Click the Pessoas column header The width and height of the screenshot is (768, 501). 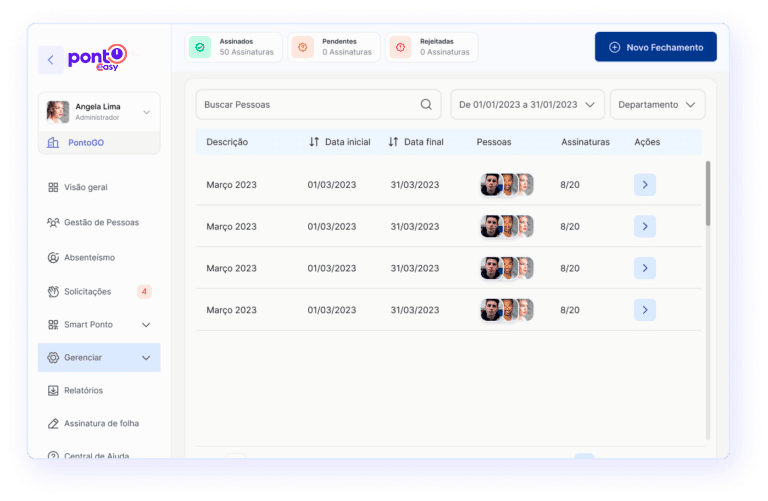pos(494,142)
